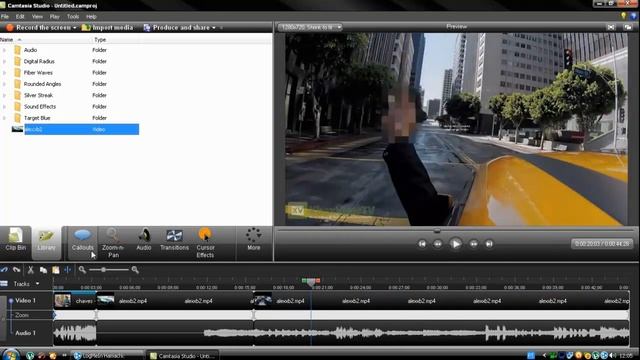640x360 pixels.
Task: Open the File menu
Action: pyautogui.click(x=5, y=17)
